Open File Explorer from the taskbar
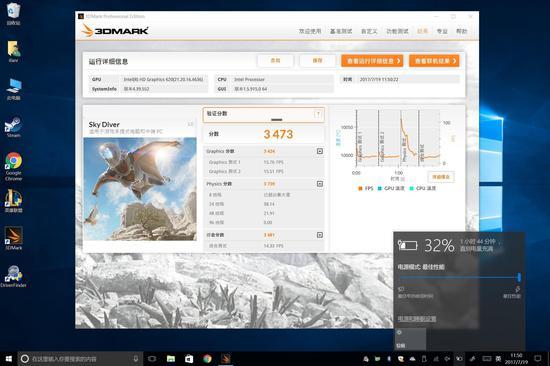Viewport: 550px width, 366px height. coord(171,359)
